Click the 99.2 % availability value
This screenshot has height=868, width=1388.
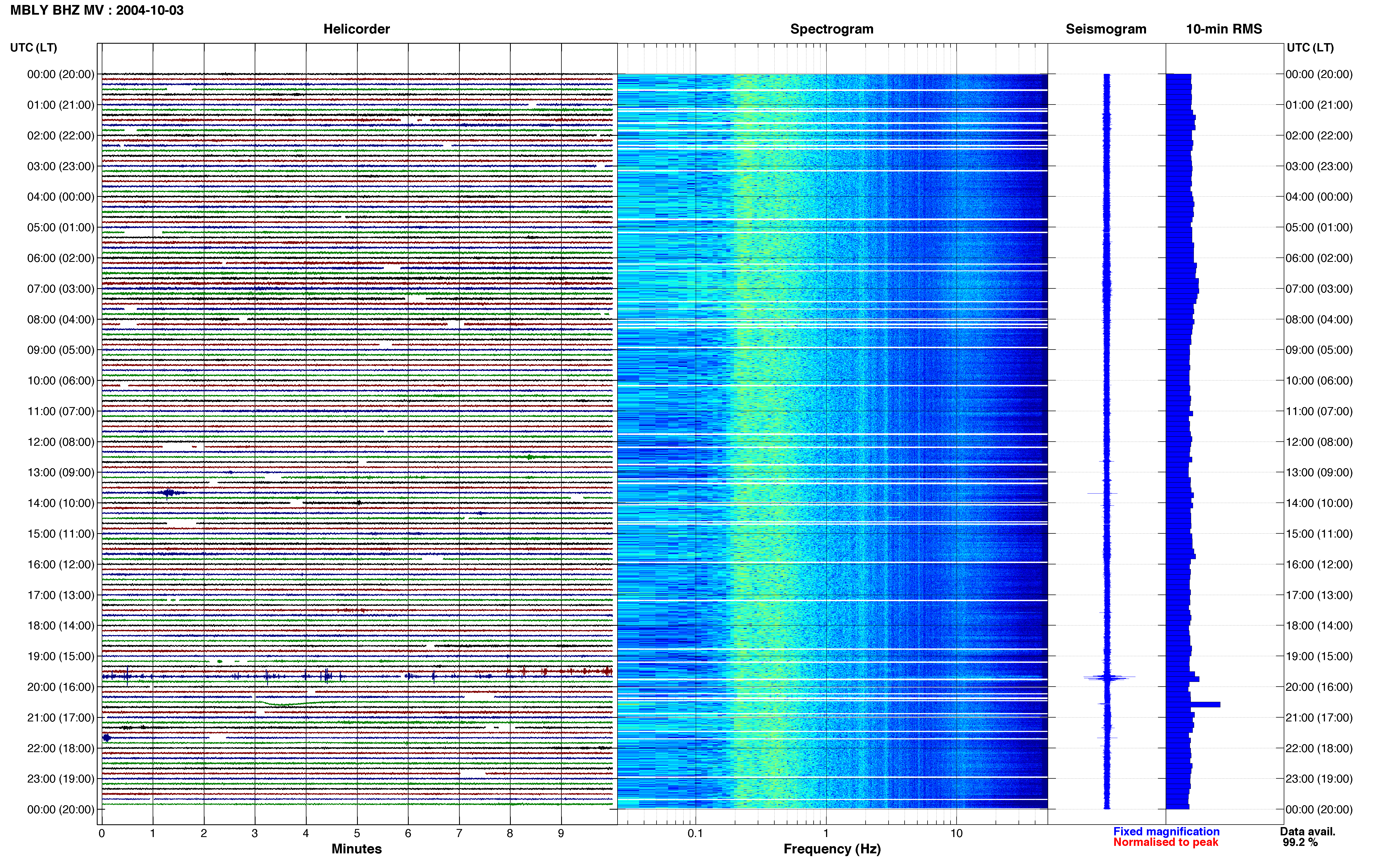[x=1300, y=842]
